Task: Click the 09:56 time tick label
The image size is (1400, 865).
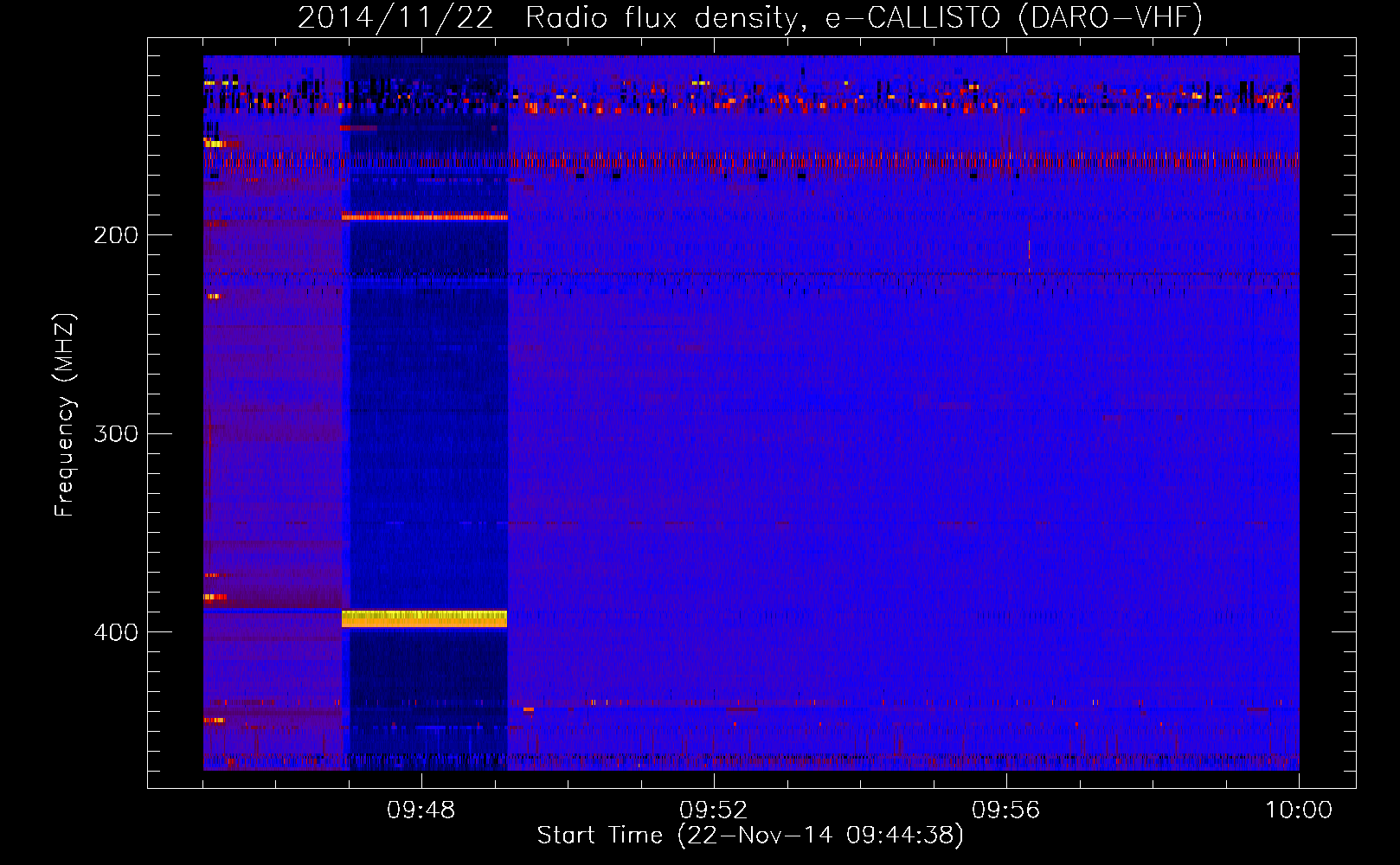Action: click(1005, 811)
